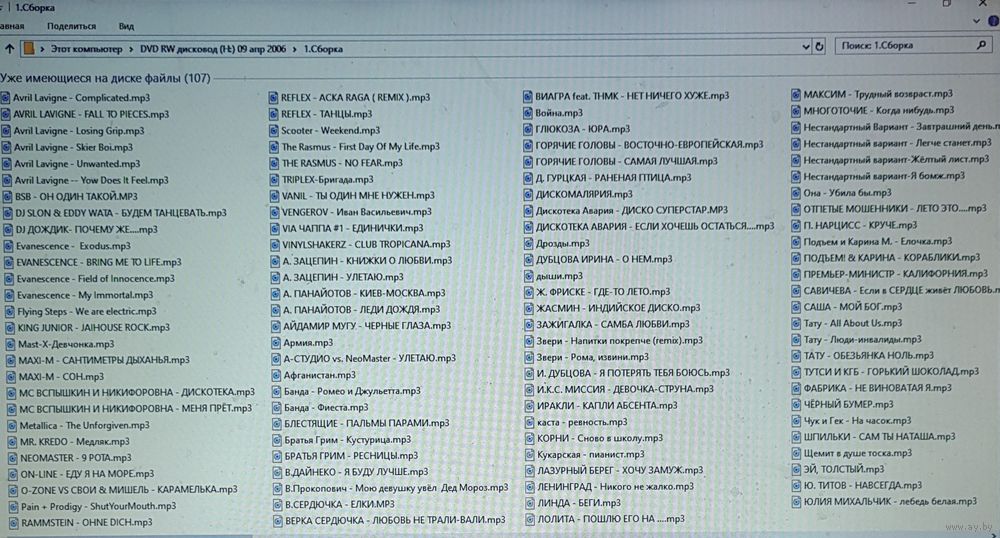The width and height of the screenshot is (1000, 538).
Task: Select file БЛЕСТЯЩИЕ - ПАЛЬМЫ ПАРАМИ.mp3
Action: (x=362, y=423)
